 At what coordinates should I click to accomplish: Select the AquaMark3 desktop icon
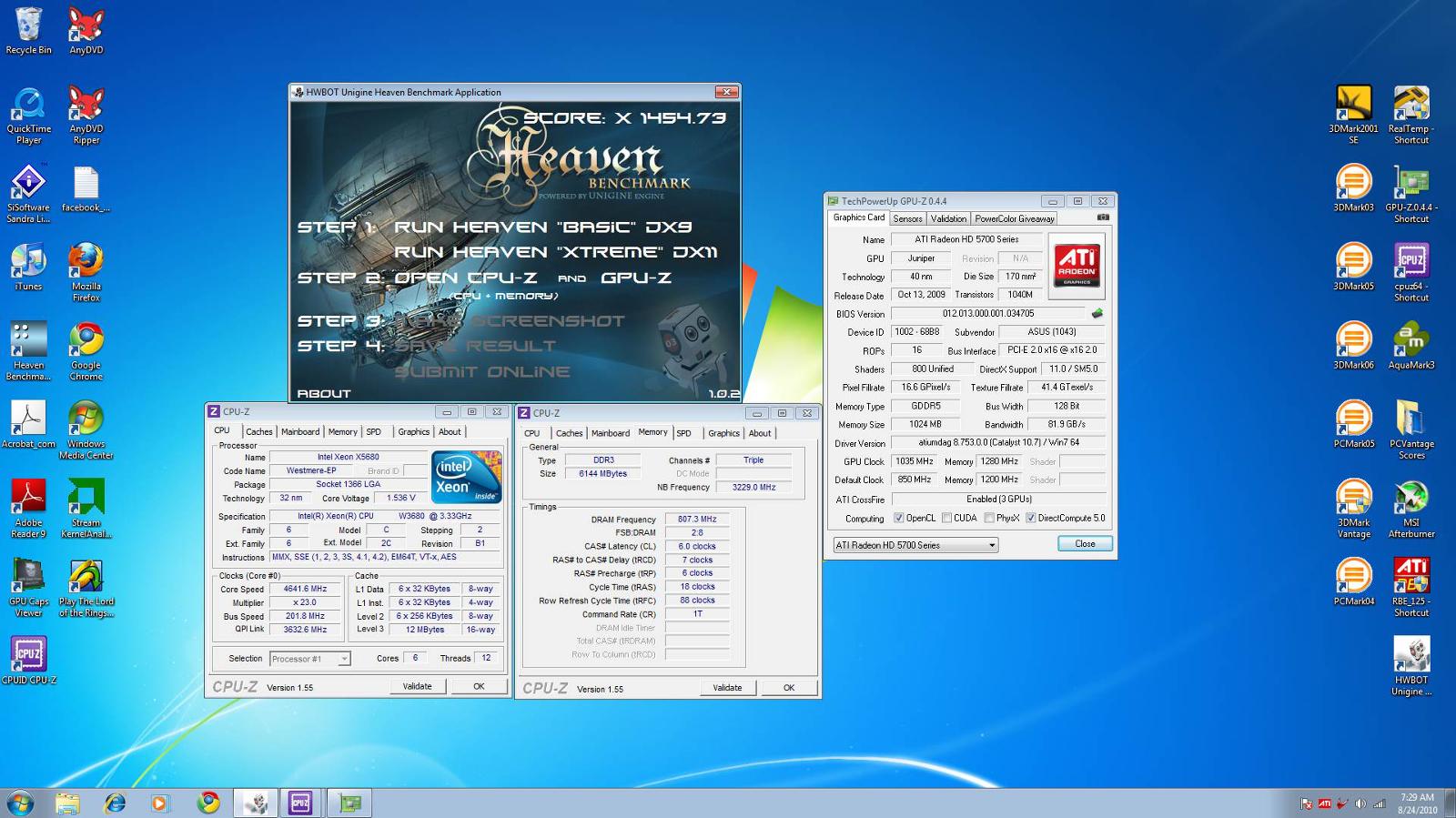tap(1411, 346)
